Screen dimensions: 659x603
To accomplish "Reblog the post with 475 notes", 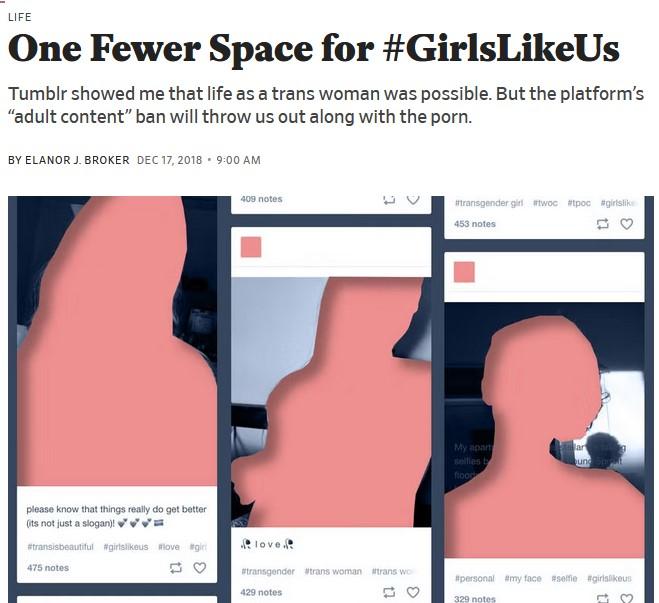I will click(176, 568).
